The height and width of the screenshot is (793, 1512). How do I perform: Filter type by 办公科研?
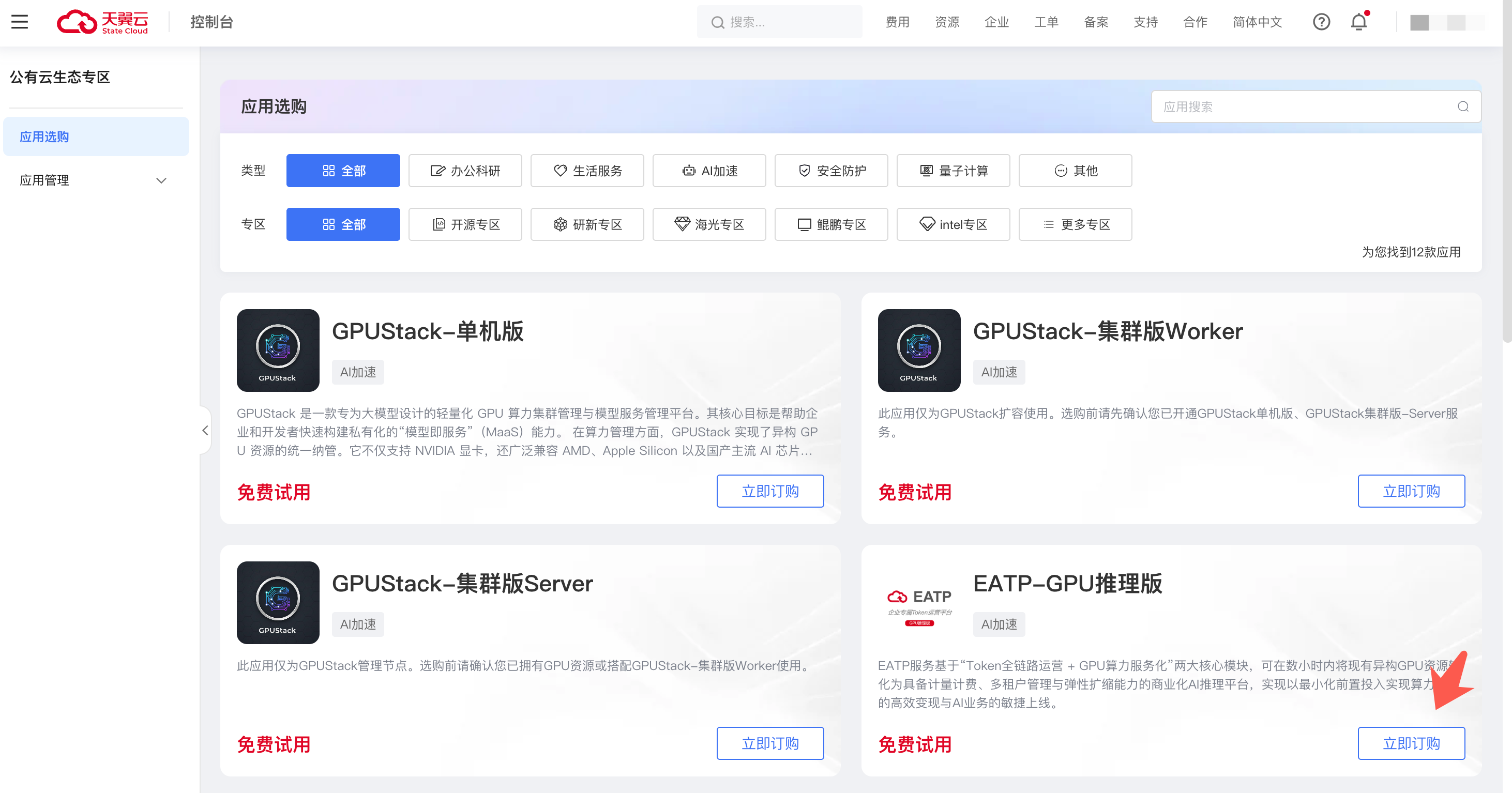coord(465,170)
